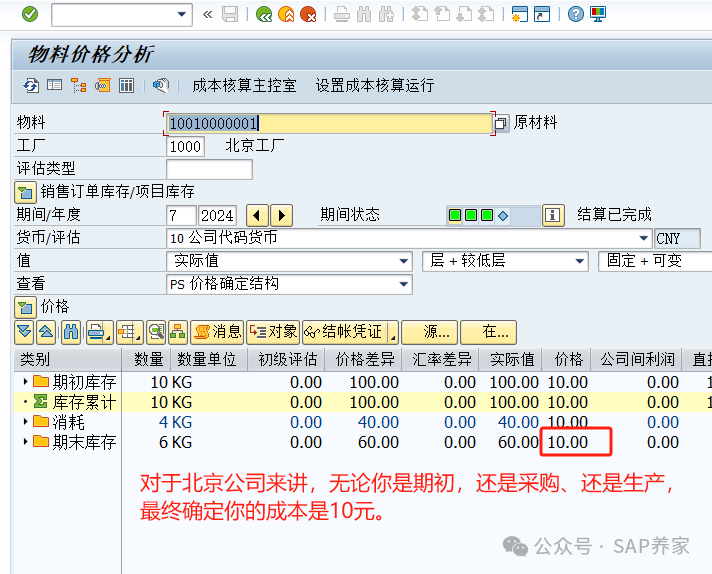Click the Print icon in grid toolbar
The image size is (712, 574).
tap(99, 332)
